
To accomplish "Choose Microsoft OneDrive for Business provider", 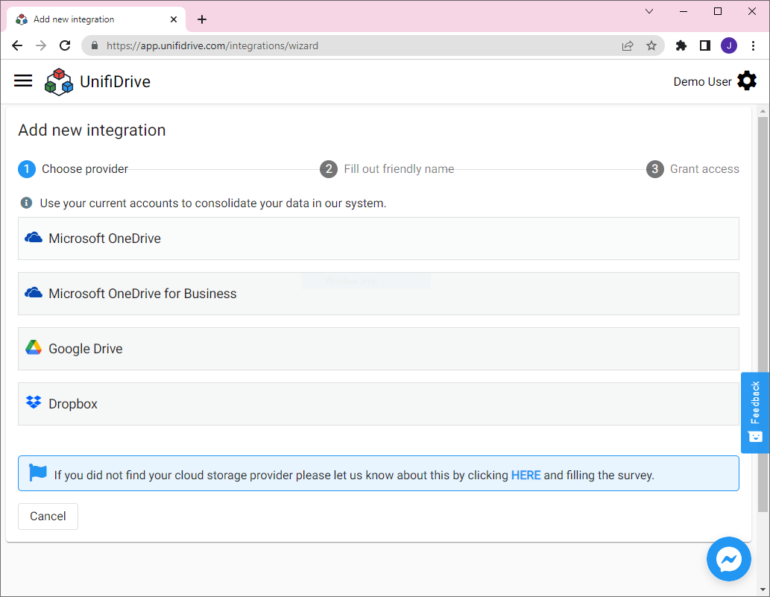I will (x=379, y=293).
